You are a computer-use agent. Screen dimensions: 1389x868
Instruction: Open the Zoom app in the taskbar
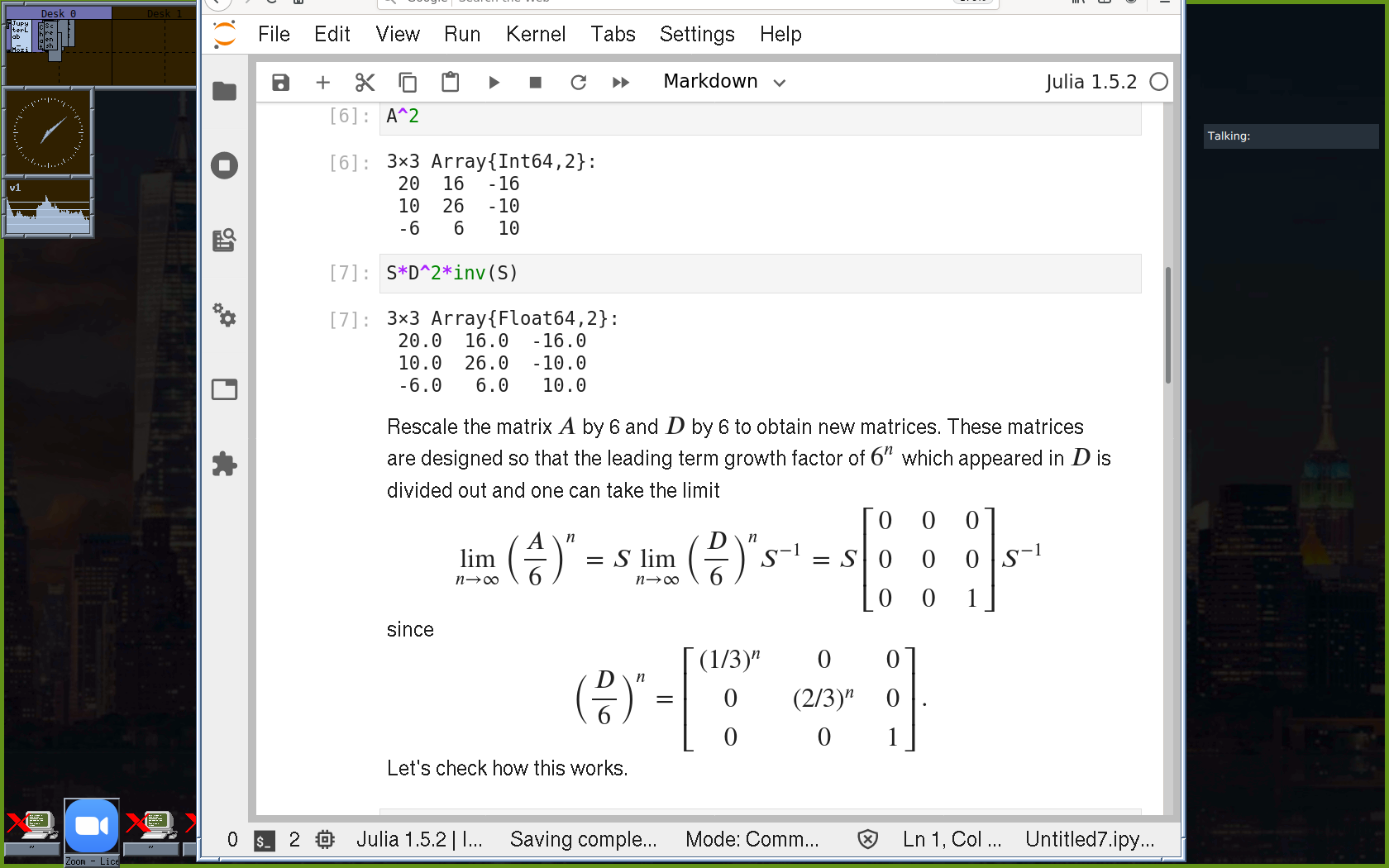pos(92,827)
